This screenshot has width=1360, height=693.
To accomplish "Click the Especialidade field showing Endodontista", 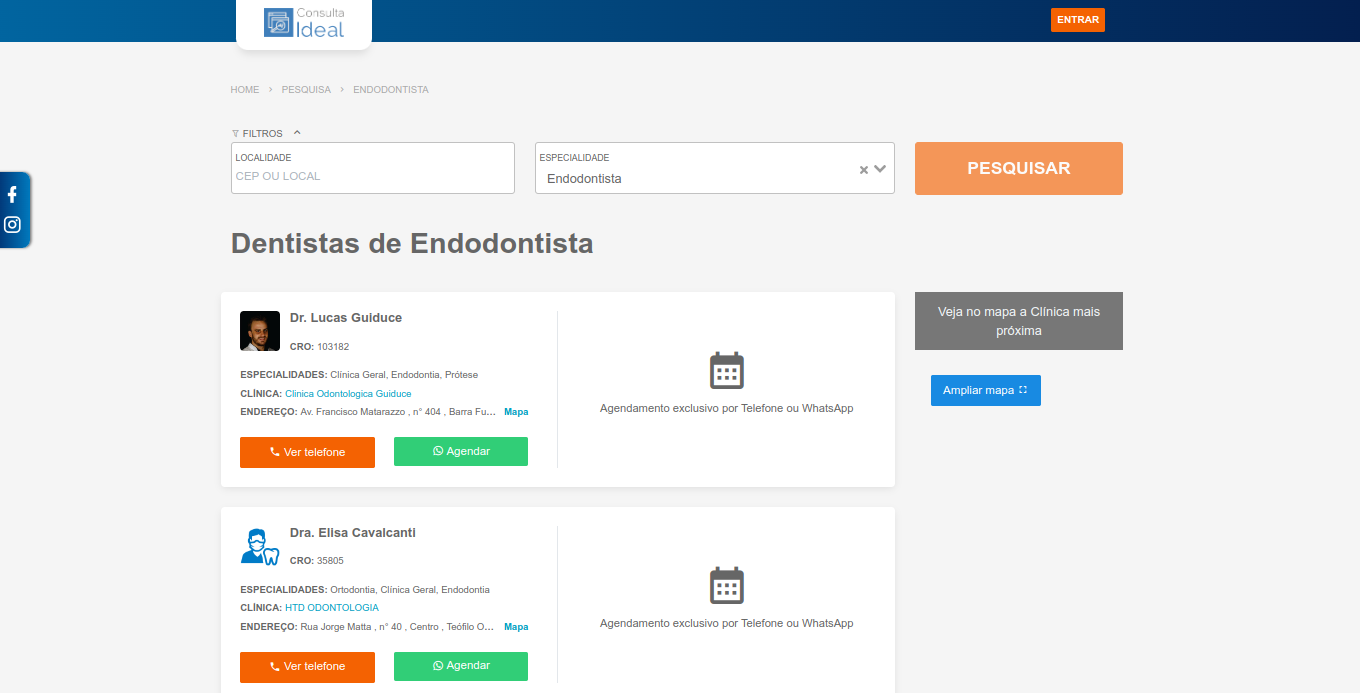I will point(715,168).
